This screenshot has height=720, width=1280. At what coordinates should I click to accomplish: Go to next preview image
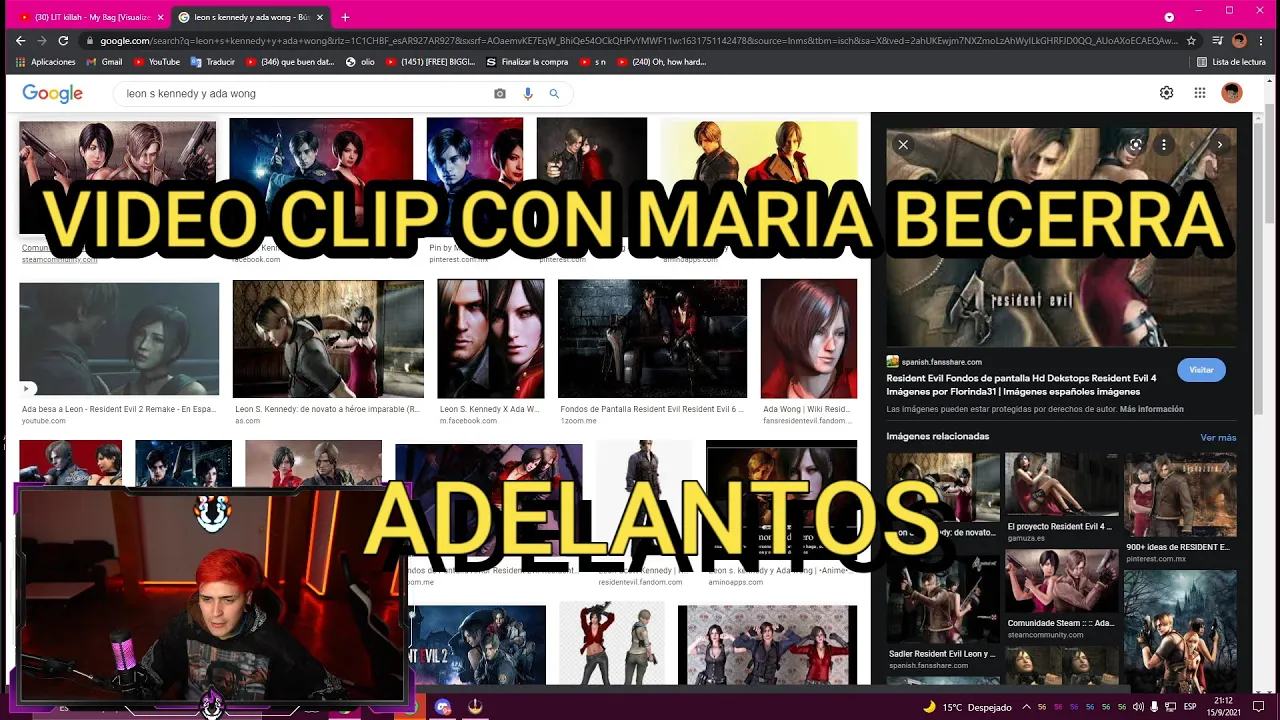pos(1220,145)
